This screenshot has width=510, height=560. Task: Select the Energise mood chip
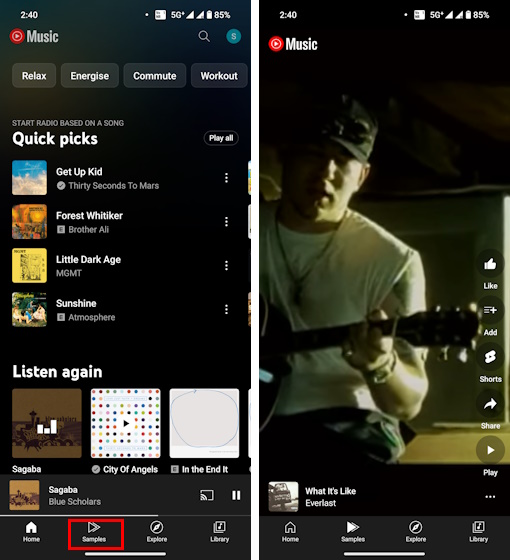tap(90, 76)
